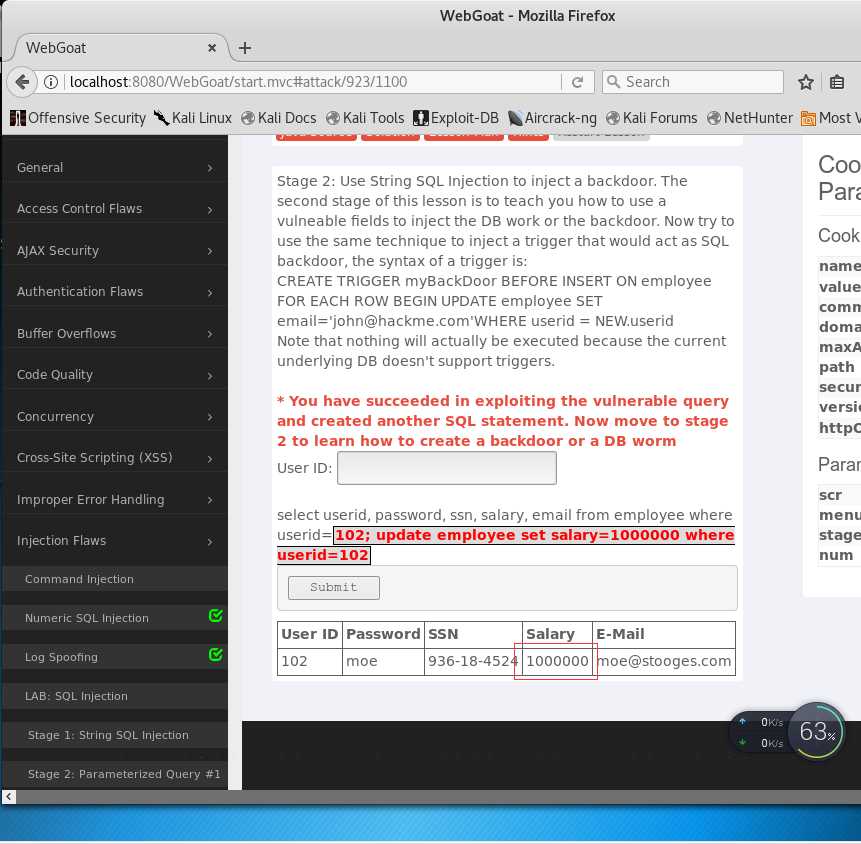Image resolution: width=861 pixels, height=844 pixels.
Task: Open the Kali Forums bookmark
Action: 652,118
